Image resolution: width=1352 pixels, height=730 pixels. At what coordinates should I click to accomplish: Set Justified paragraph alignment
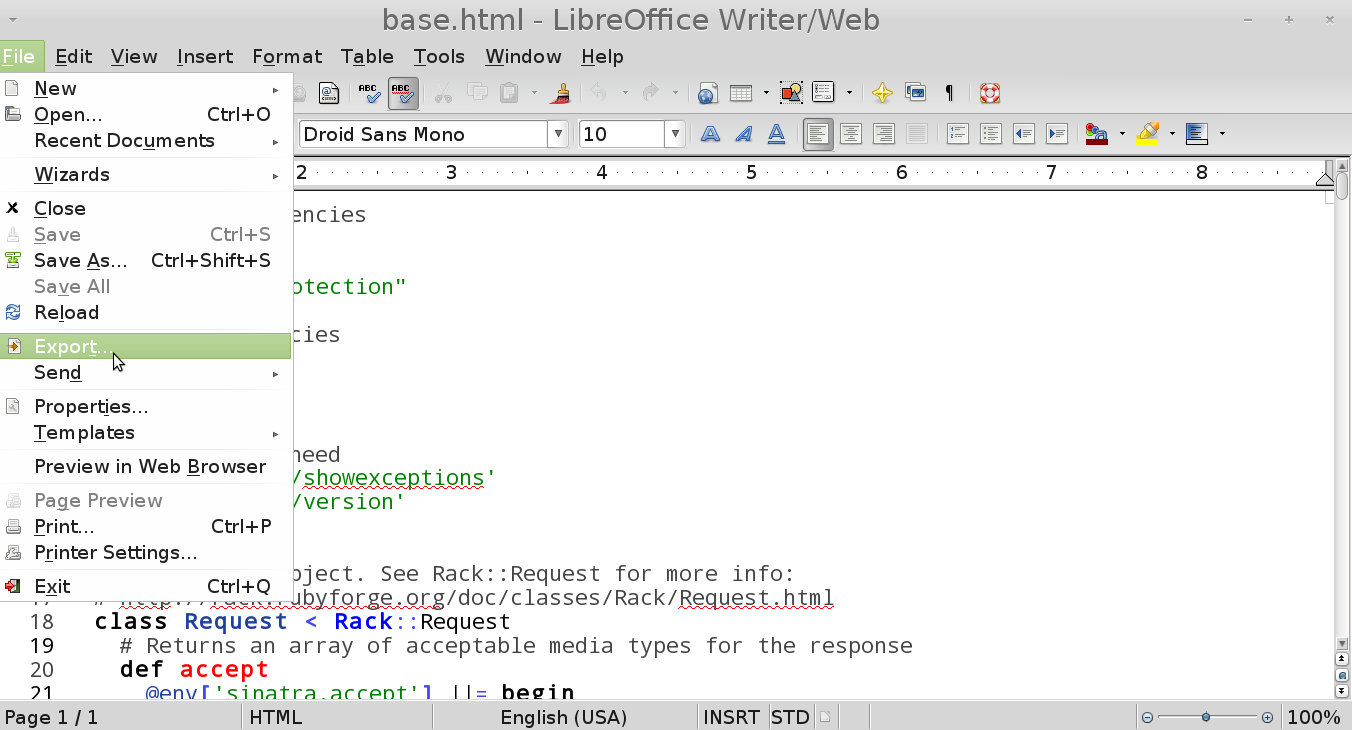(917, 134)
